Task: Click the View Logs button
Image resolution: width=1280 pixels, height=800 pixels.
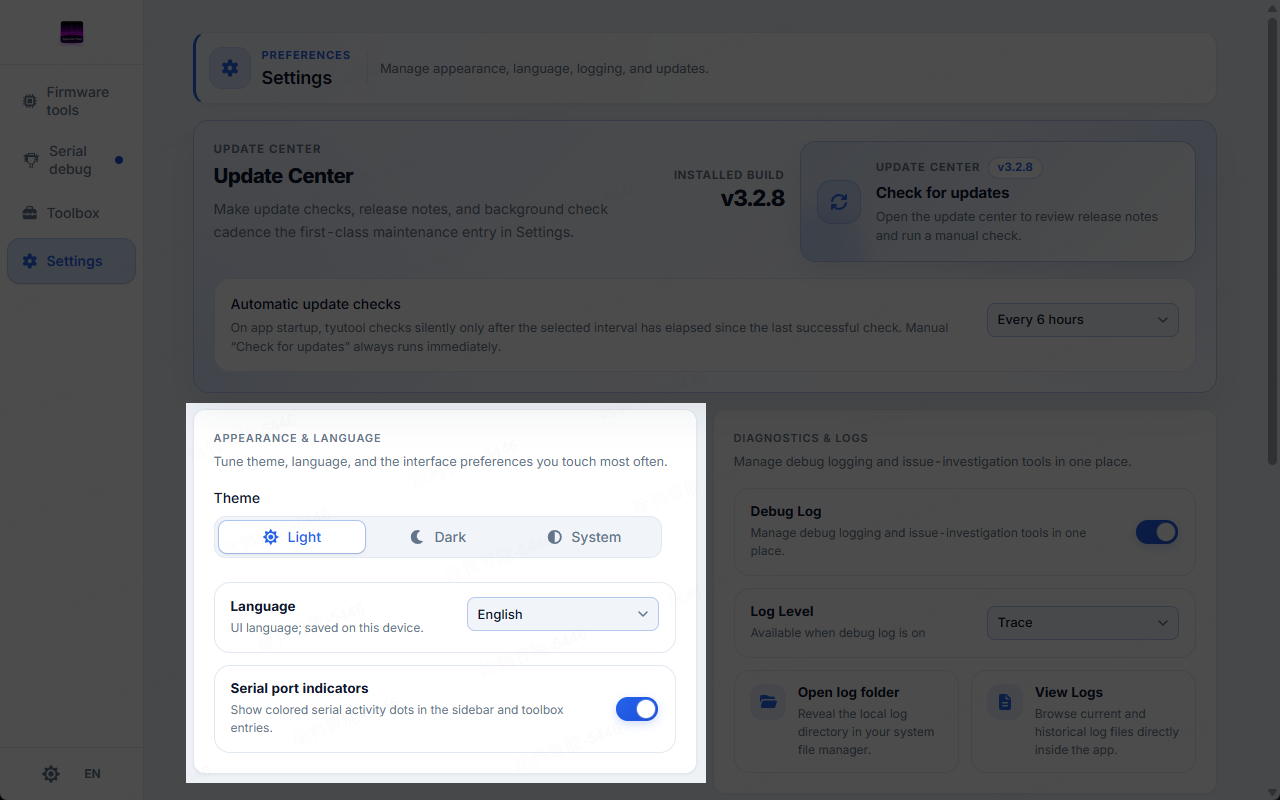Action: click(x=1083, y=721)
